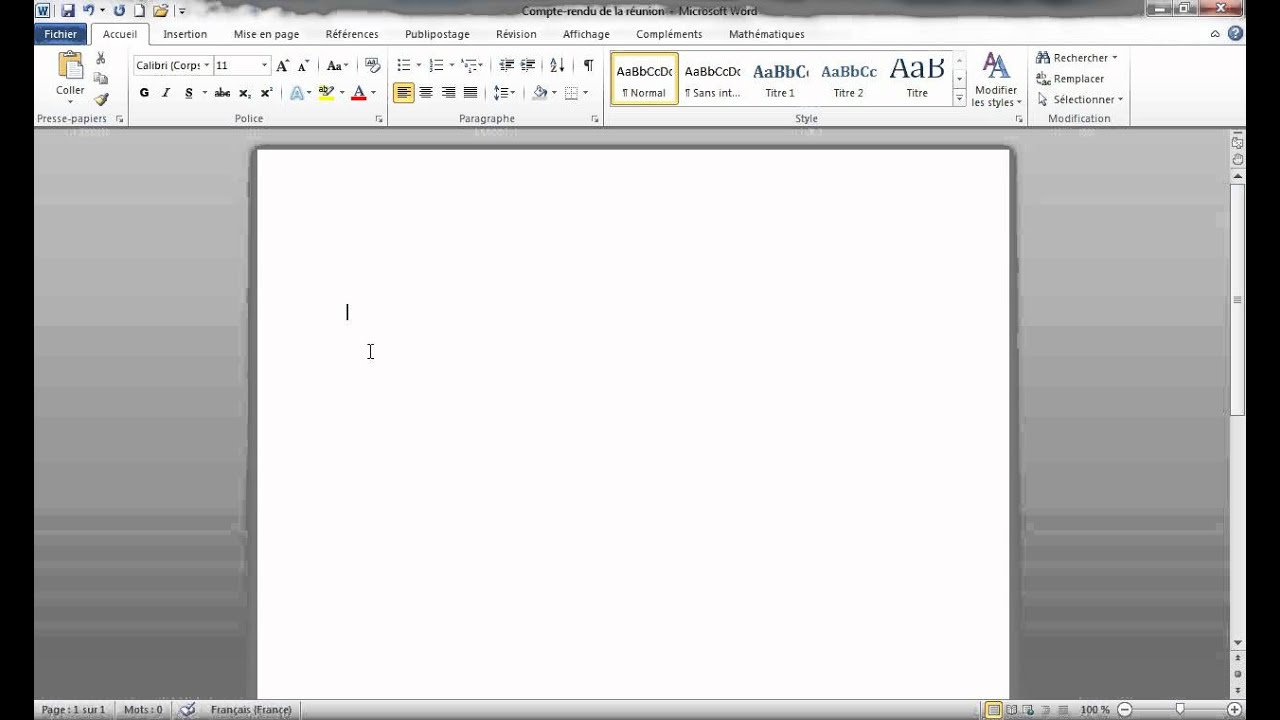Undo the last action

[x=88, y=11]
